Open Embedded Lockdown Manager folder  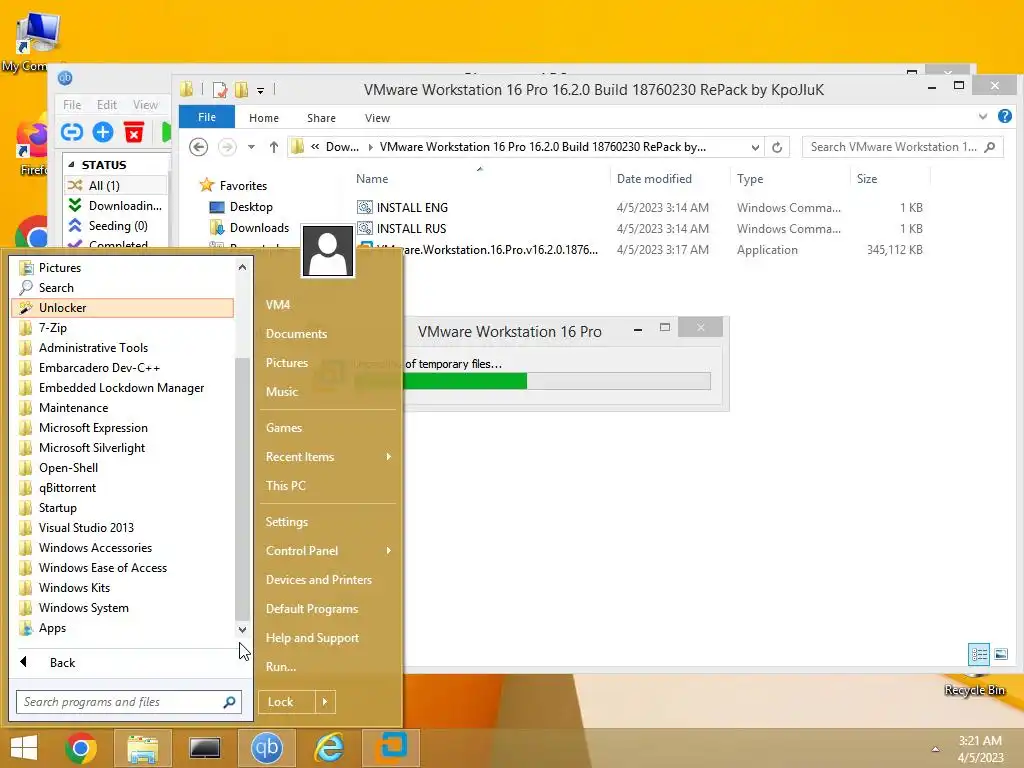123,388
